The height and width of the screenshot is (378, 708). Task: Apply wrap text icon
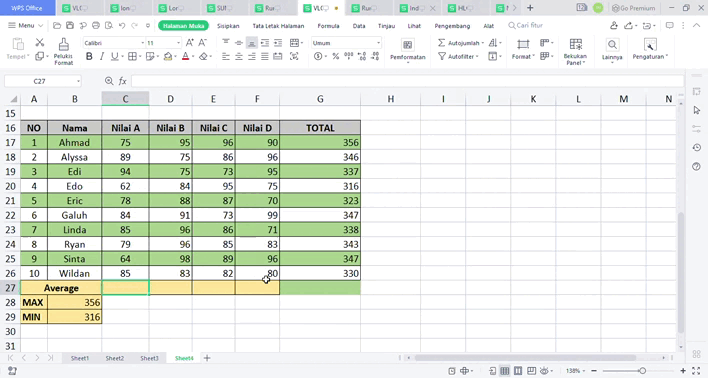294,56
